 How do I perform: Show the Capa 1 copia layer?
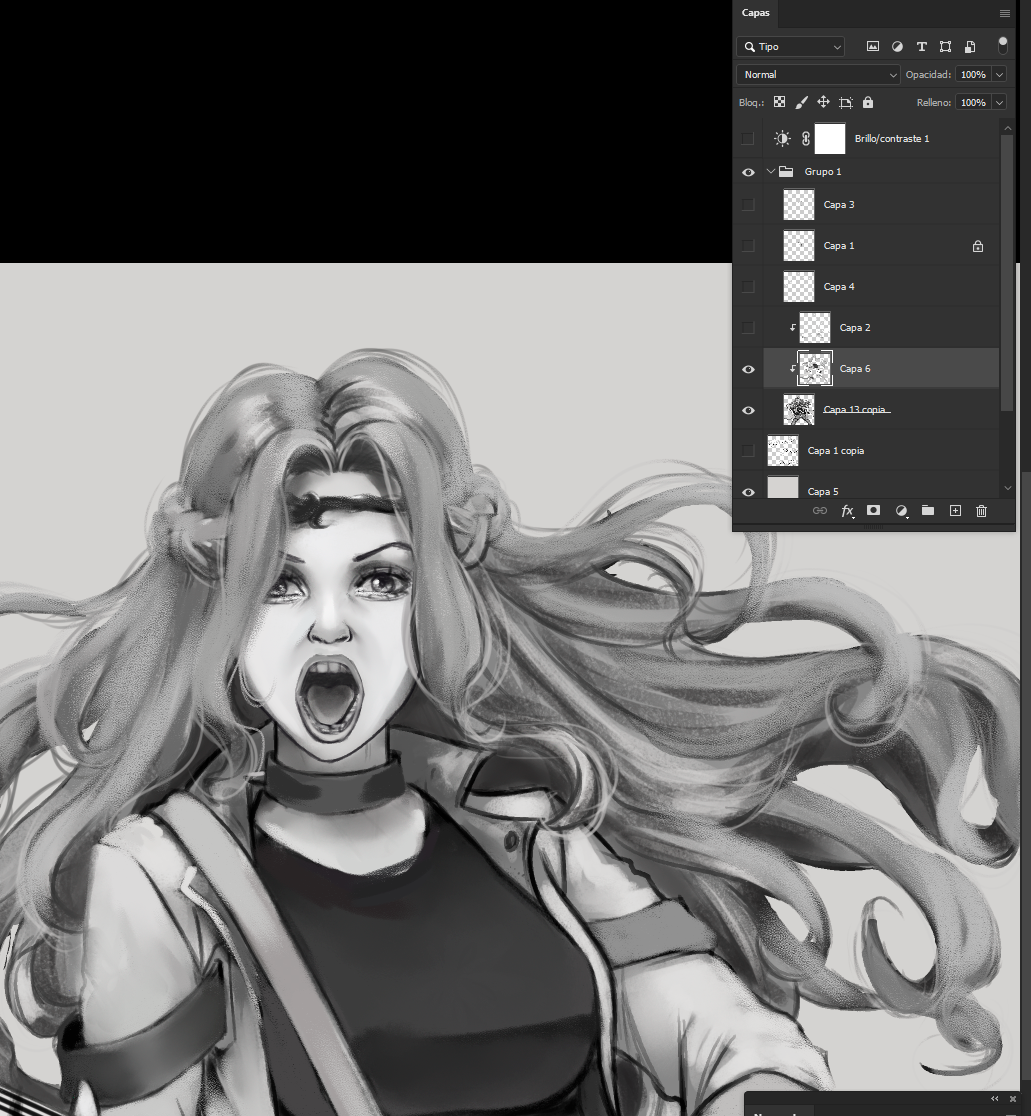pyautogui.click(x=748, y=451)
